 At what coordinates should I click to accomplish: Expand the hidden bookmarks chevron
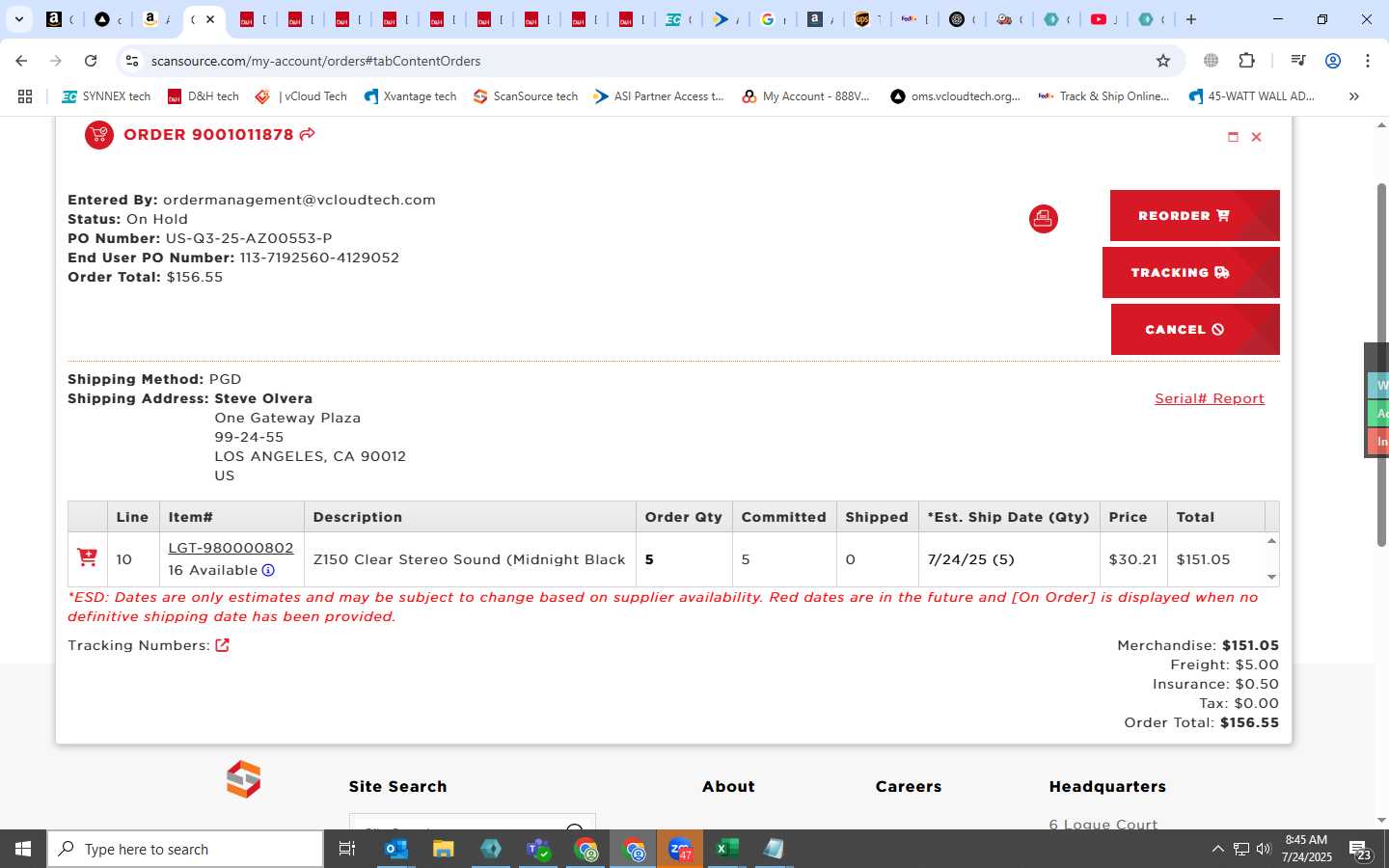[1353, 96]
